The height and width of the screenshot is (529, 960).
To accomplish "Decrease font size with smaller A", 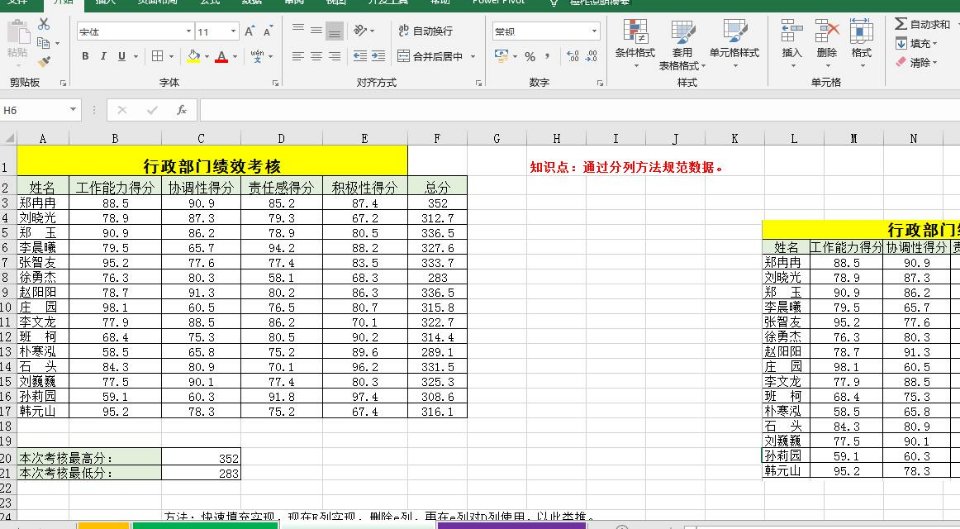I will coord(268,31).
